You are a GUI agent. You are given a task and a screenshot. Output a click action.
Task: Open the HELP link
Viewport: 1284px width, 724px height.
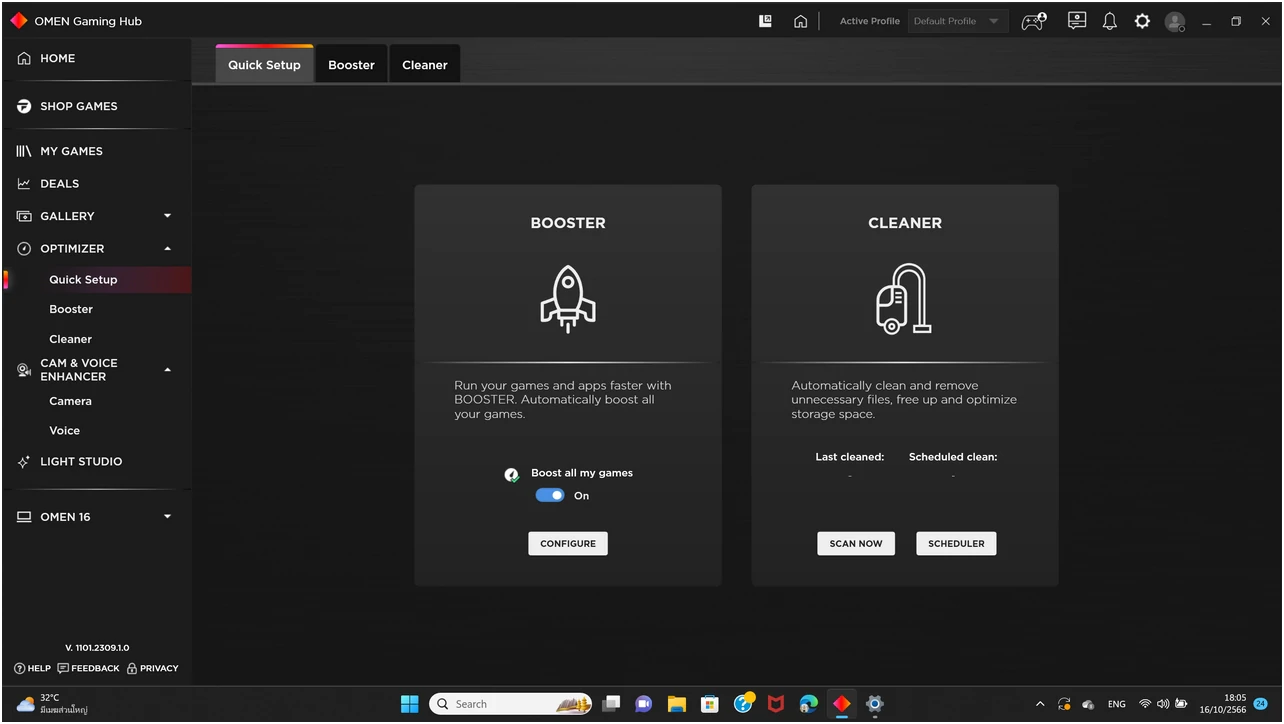(x=33, y=669)
